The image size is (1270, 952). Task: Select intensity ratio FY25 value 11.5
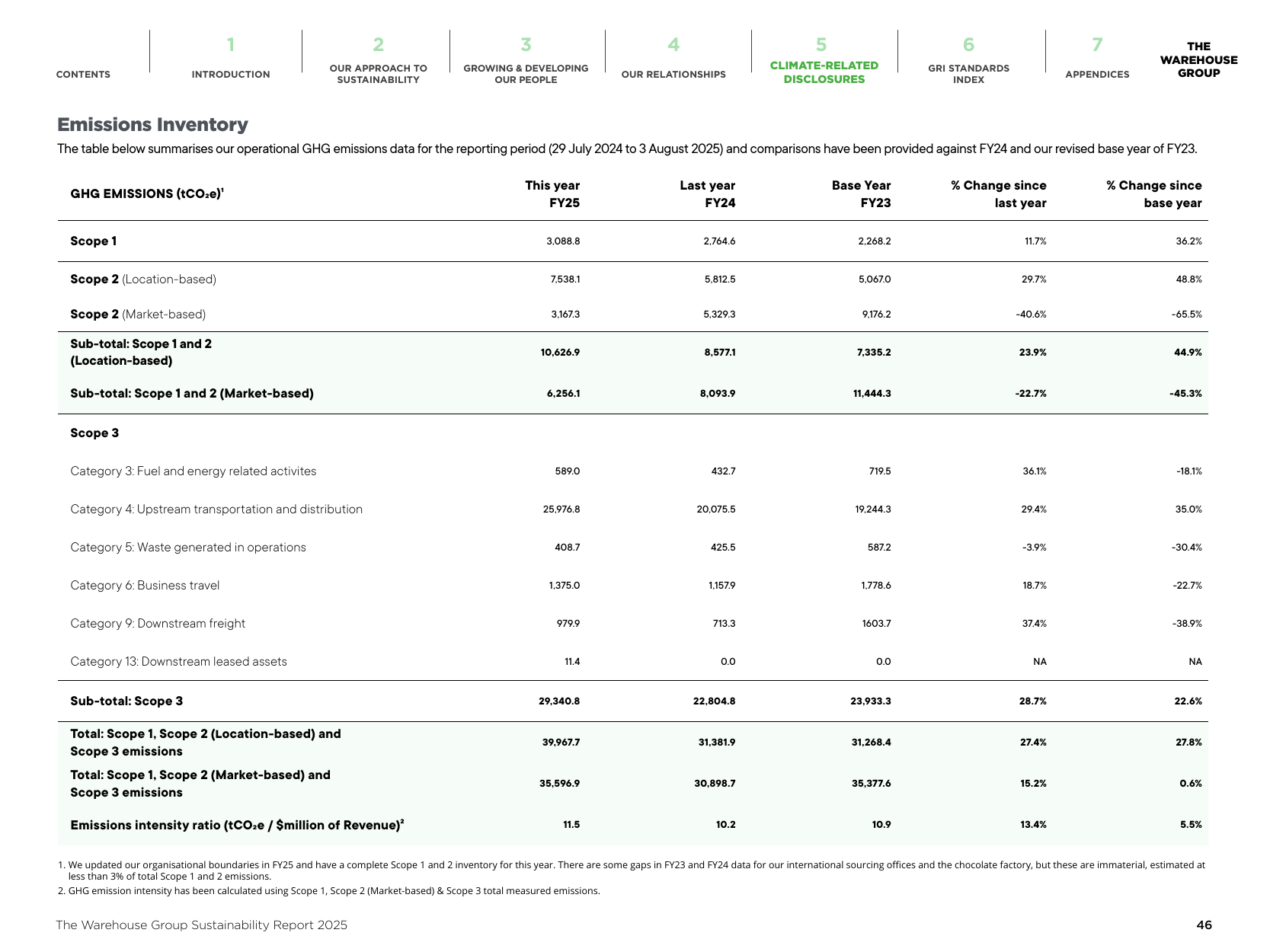coord(571,825)
